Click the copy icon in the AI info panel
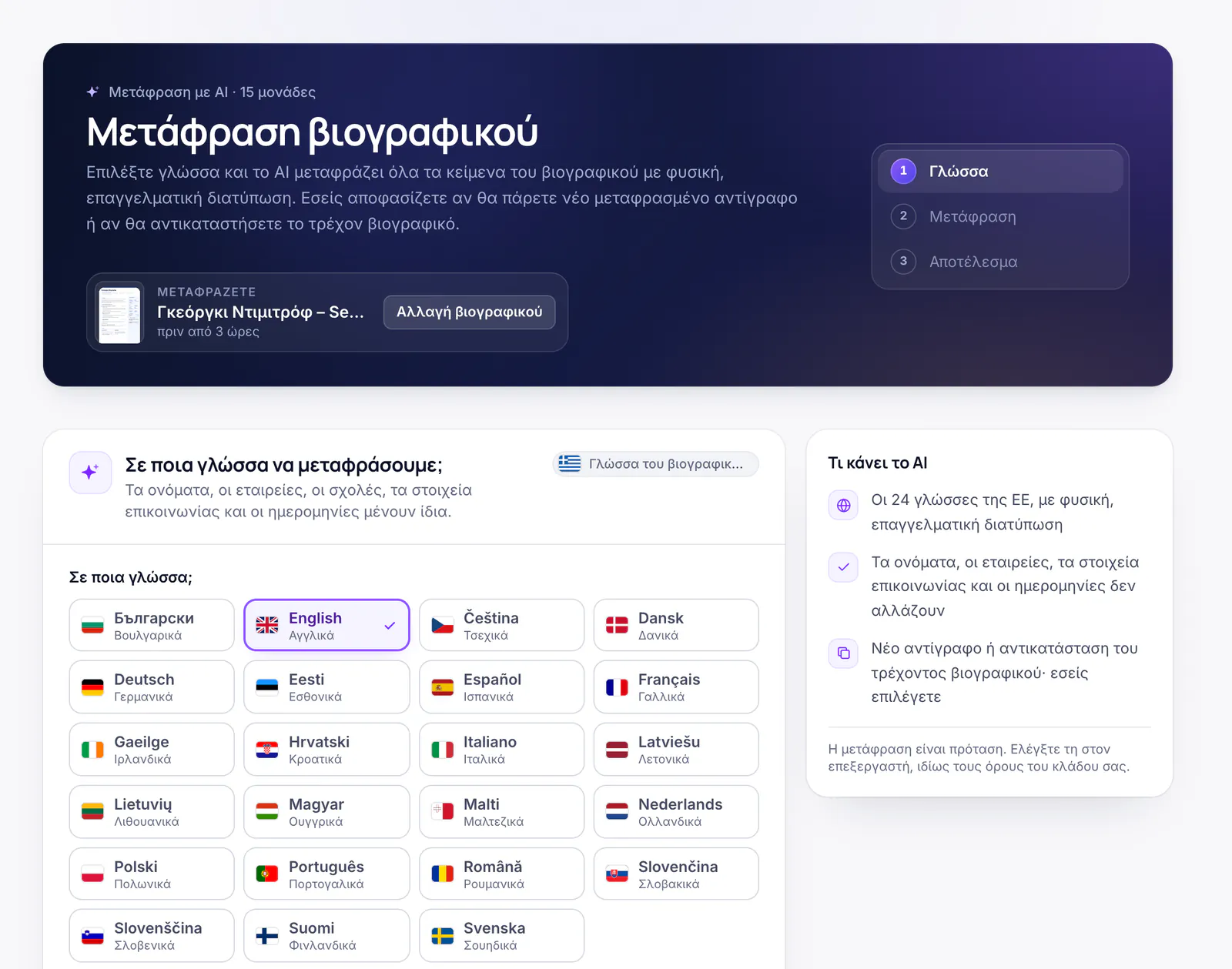Screen dimensions: 1232x969 [843, 653]
